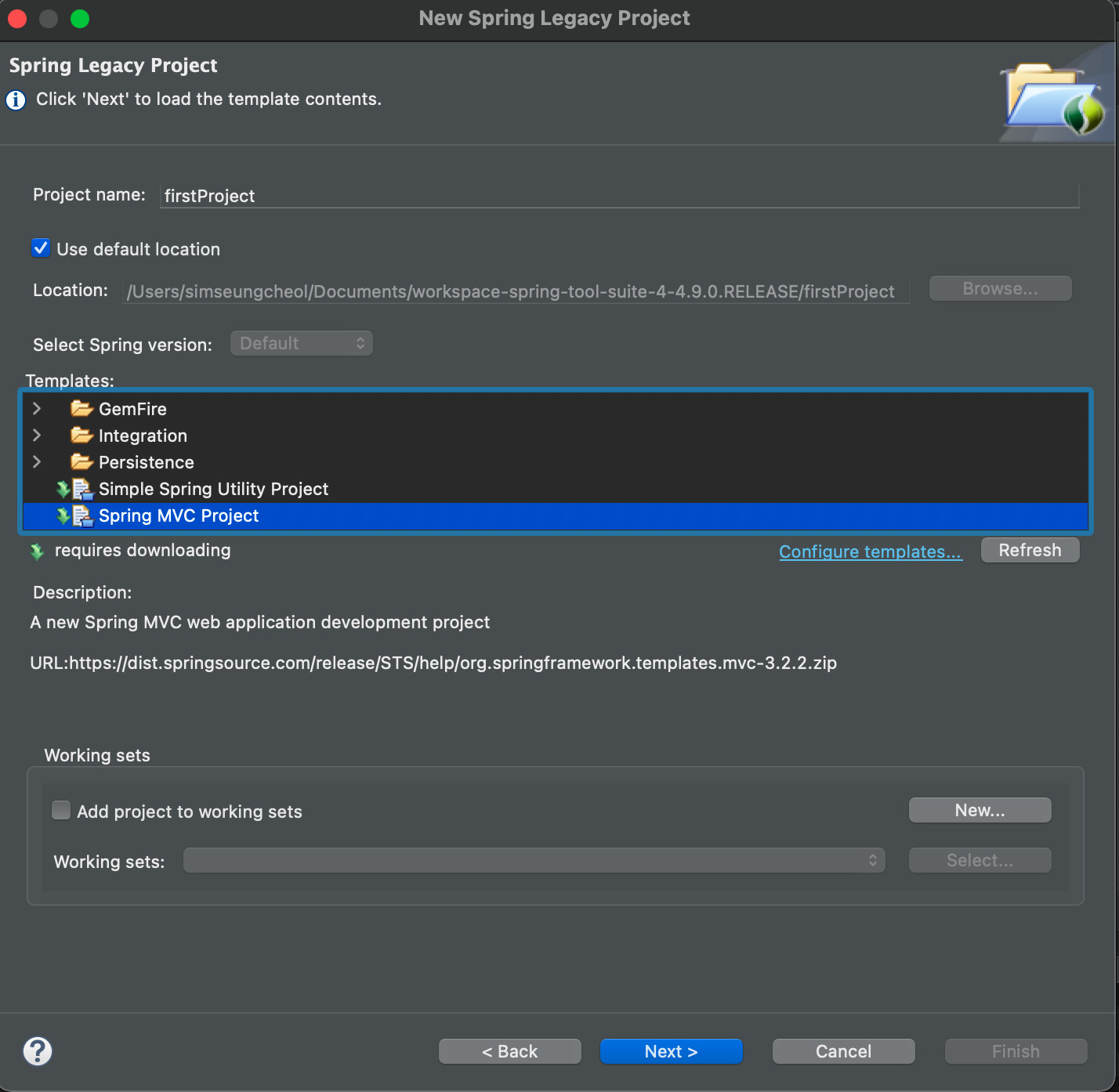The image size is (1119, 1092).
Task: Open help with the question mark icon
Action: click(x=38, y=1050)
